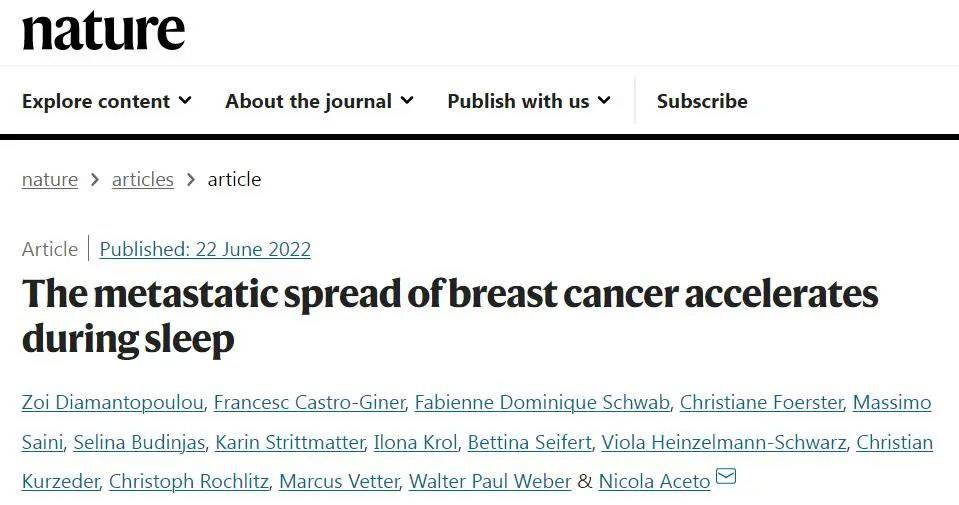Open author Zoi Diamantopoulou's details
The height and width of the screenshot is (505, 959).
(x=114, y=403)
